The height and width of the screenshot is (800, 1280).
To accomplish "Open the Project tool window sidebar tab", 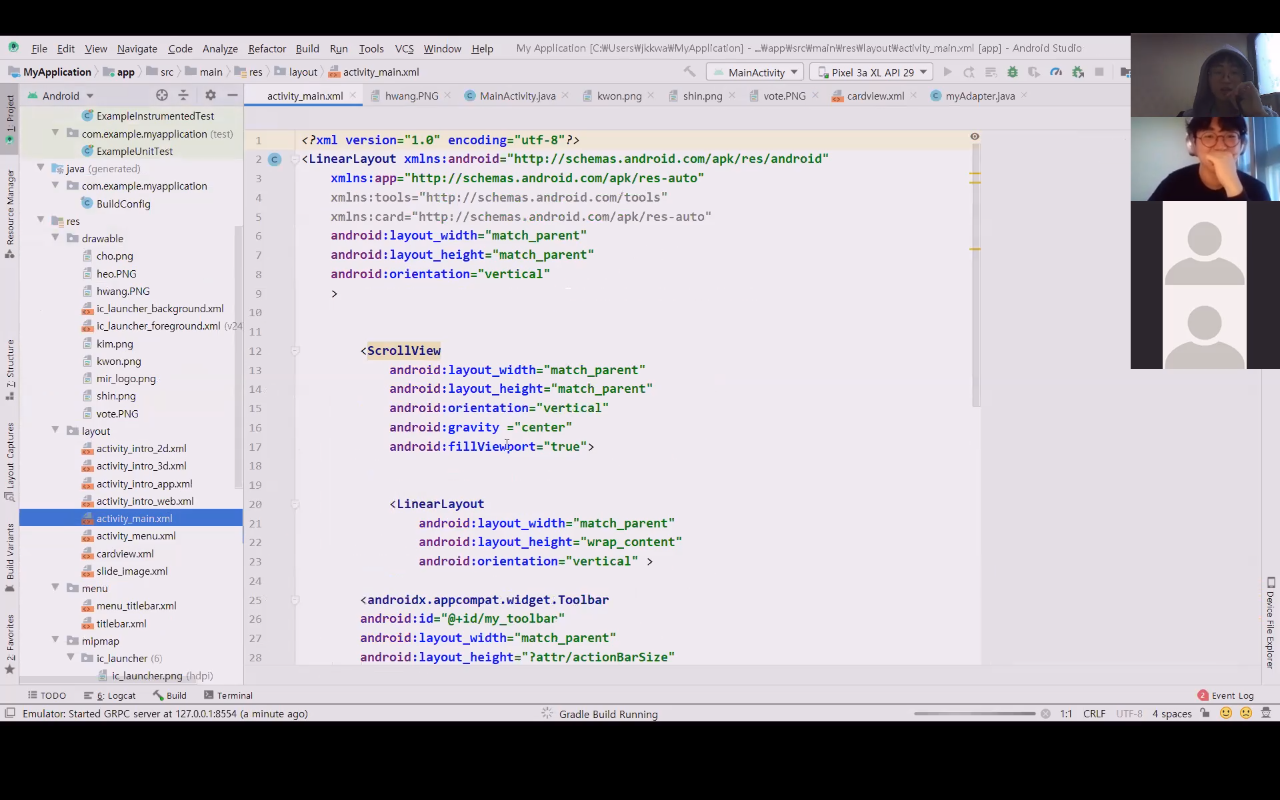I will coord(10,117).
